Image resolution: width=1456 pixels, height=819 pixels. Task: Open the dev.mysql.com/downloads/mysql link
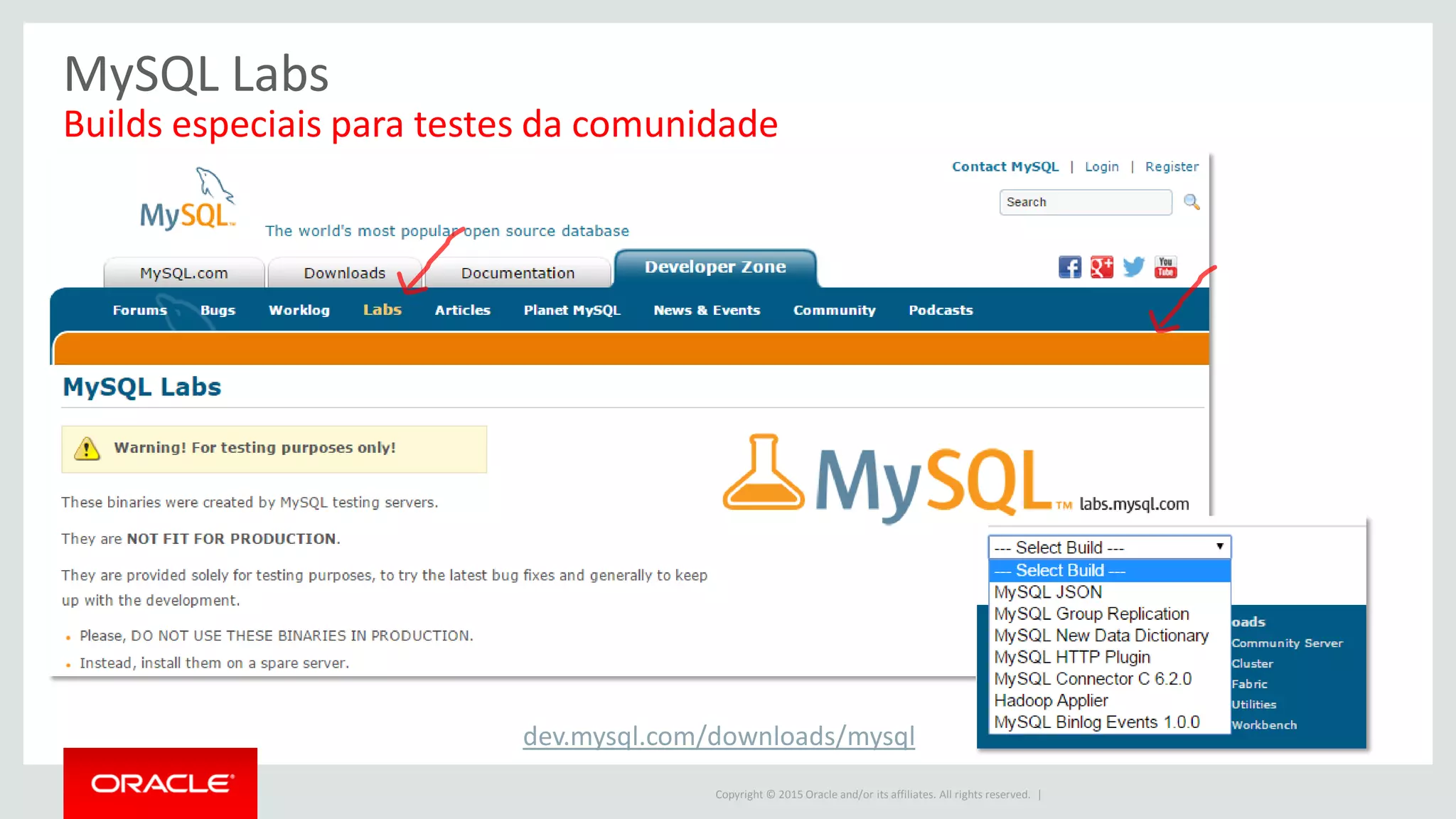719,737
